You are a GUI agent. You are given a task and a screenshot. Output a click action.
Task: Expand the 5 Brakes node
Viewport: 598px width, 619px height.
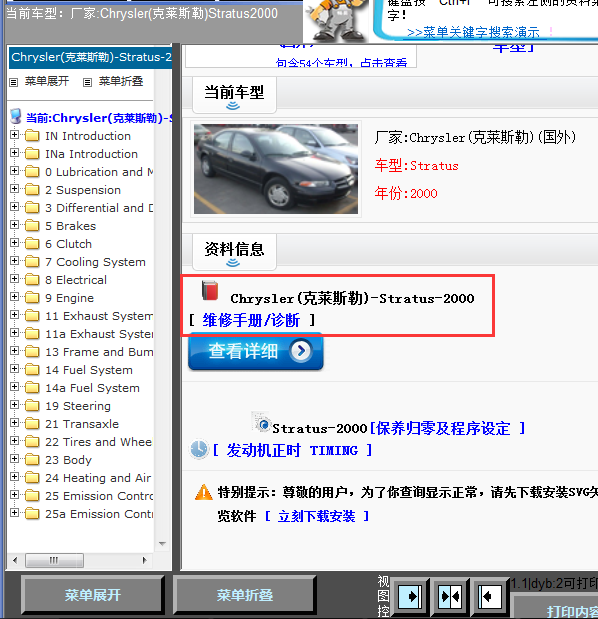coord(15,225)
